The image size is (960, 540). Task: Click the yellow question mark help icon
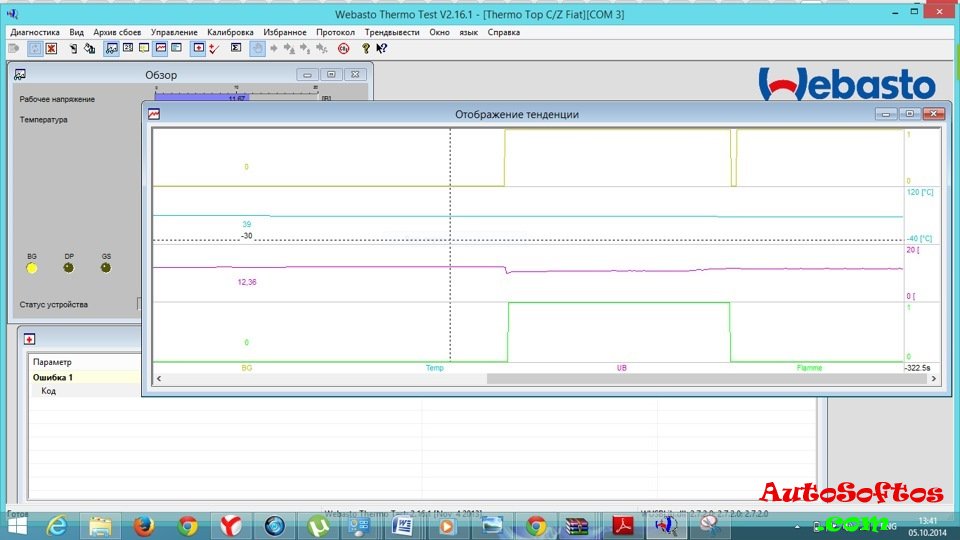click(x=366, y=48)
